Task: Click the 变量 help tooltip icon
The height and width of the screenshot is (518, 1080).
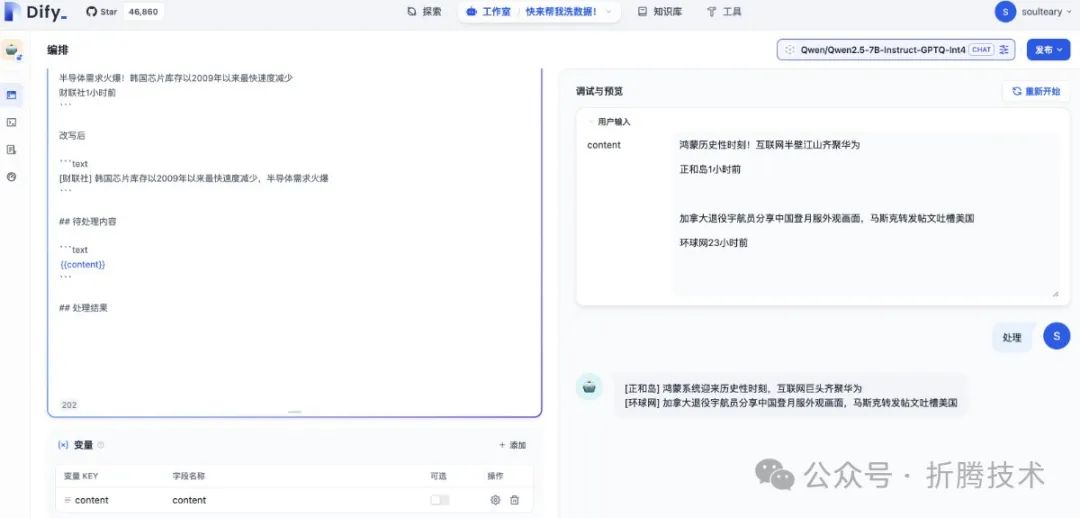Action: pyautogui.click(x=101, y=445)
